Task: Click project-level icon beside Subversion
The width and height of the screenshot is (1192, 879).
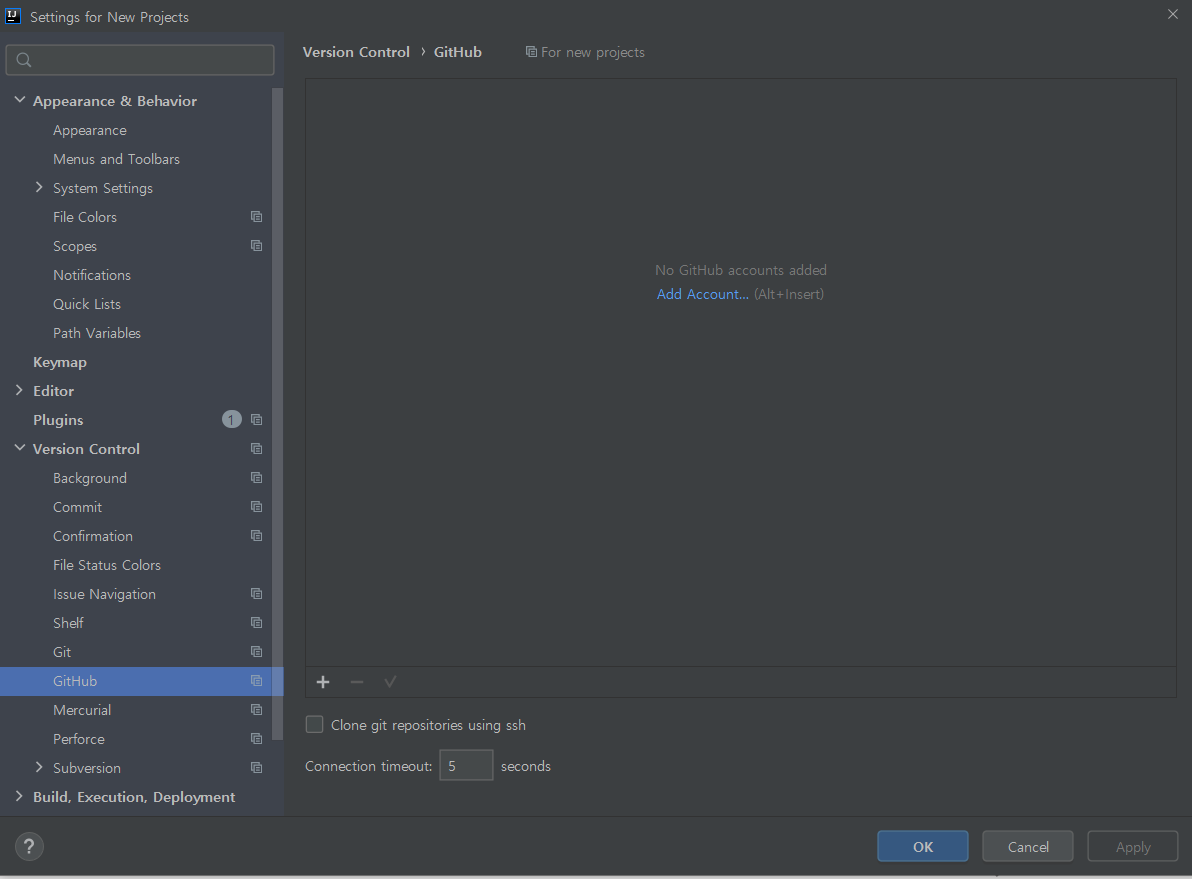Action: click(x=256, y=768)
